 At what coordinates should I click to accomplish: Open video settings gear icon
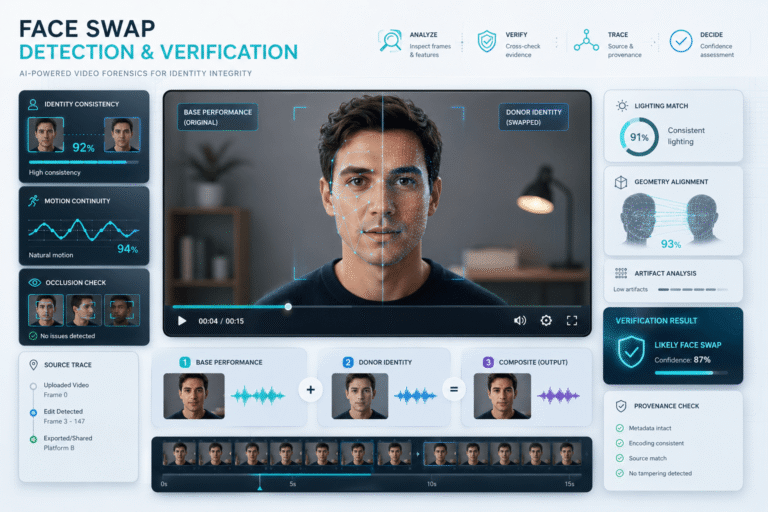[546, 320]
